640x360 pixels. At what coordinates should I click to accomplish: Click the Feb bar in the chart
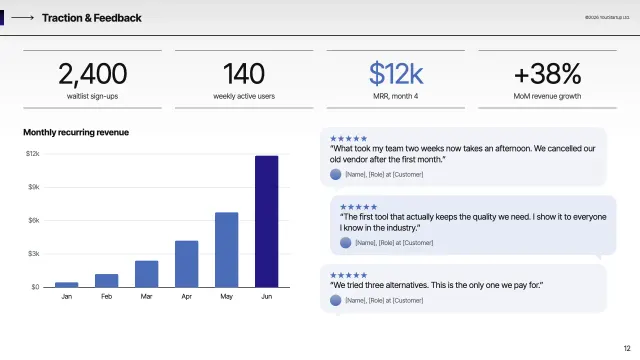click(107, 280)
